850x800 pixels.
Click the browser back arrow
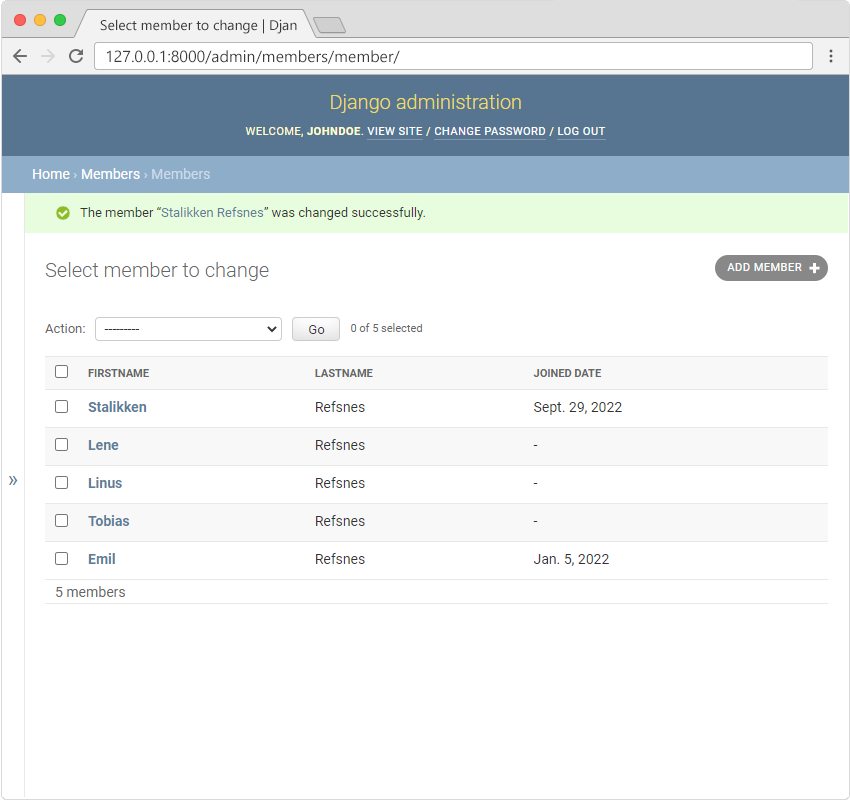point(20,56)
